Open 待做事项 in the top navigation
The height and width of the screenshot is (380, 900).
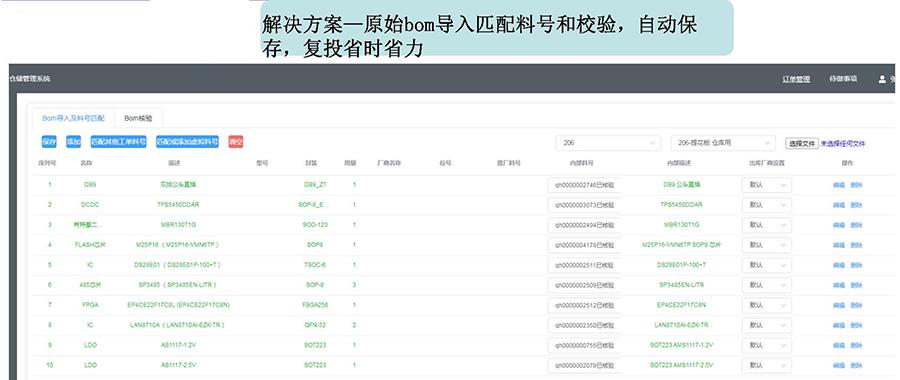coord(843,79)
